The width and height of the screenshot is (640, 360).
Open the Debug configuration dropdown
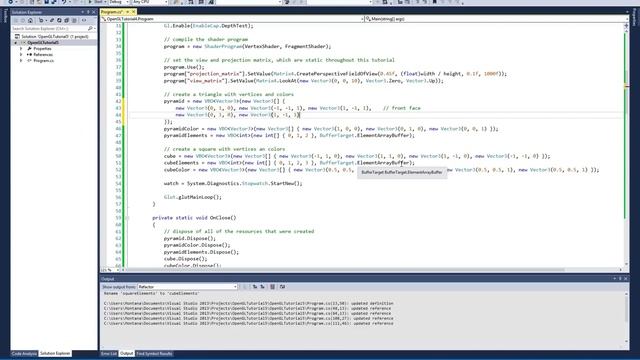119,2
